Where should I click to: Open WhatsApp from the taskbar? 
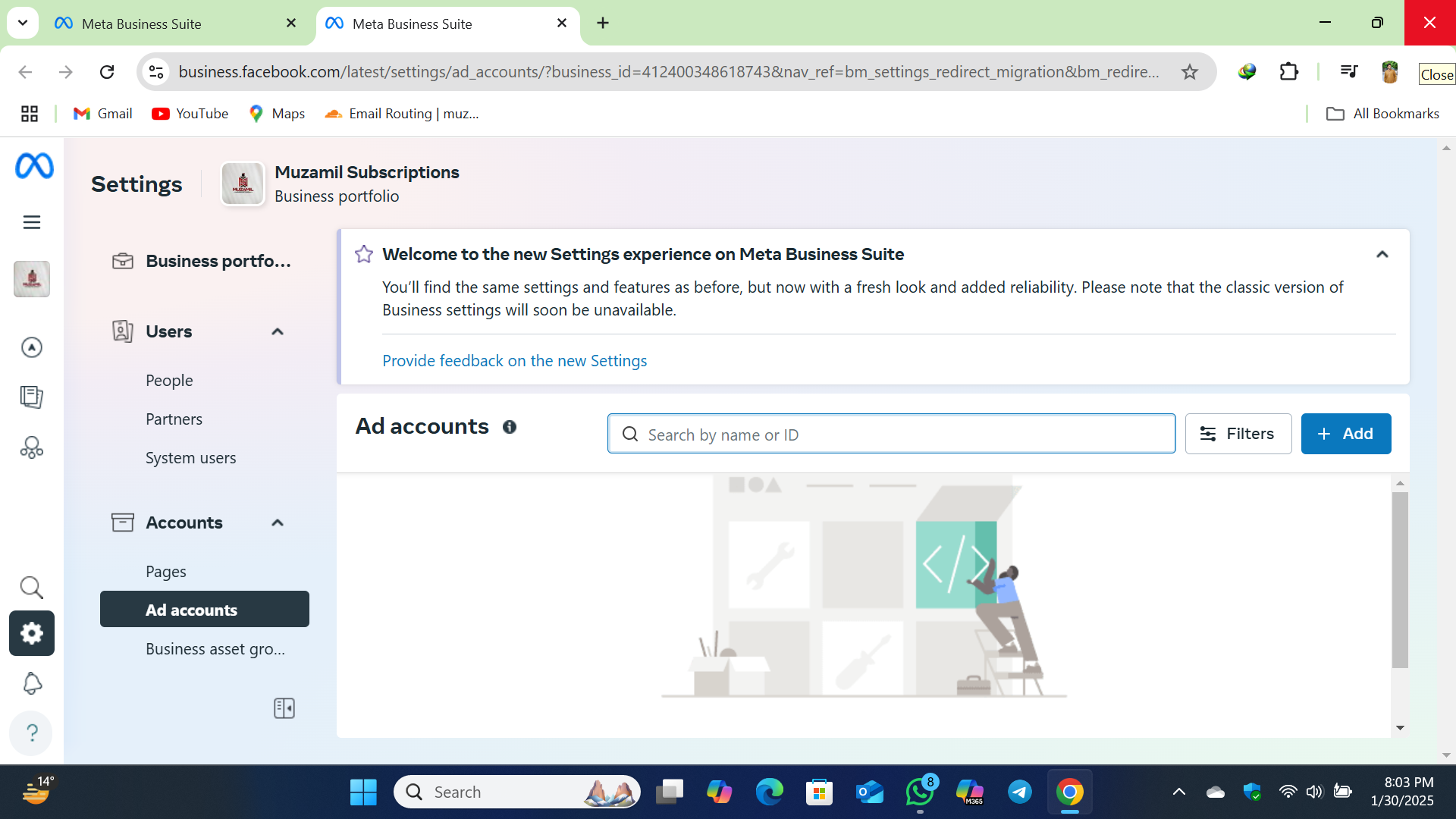click(920, 792)
